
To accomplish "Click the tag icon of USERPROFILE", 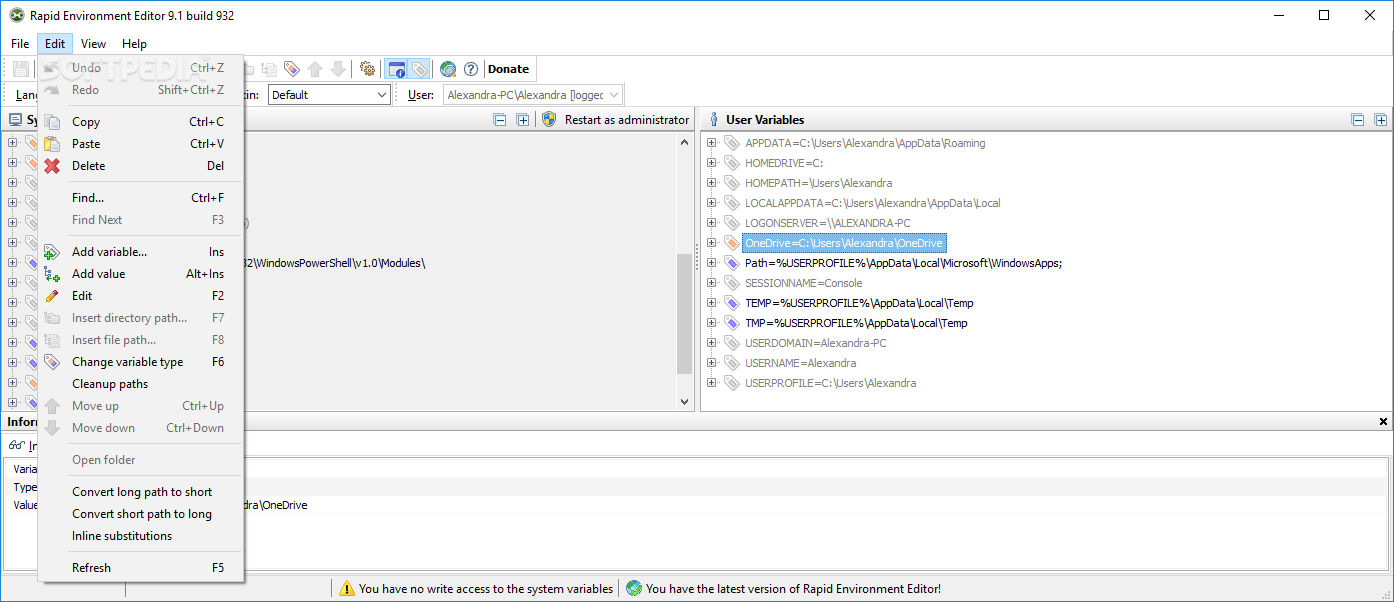I will (732, 383).
